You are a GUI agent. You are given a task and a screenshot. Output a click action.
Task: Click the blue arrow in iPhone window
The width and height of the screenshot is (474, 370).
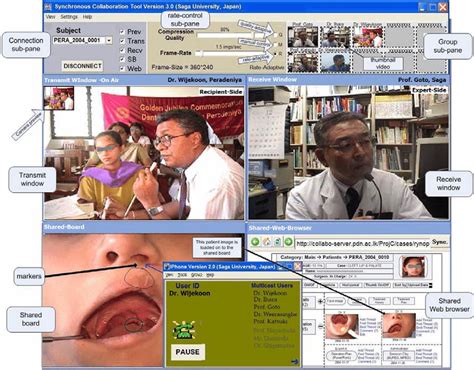click(x=295, y=361)
